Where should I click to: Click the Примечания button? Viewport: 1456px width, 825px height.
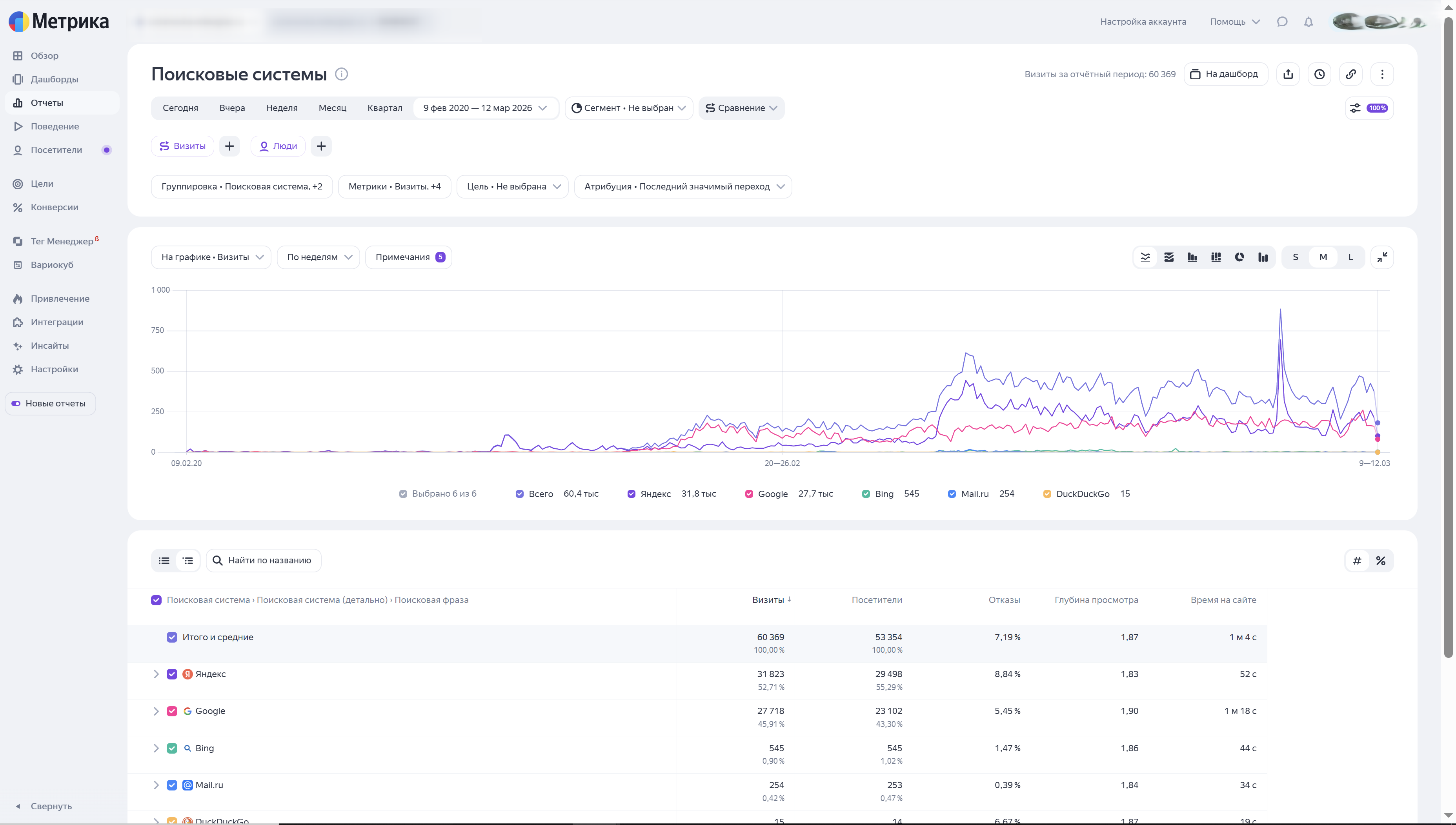(x=409, y=257)
